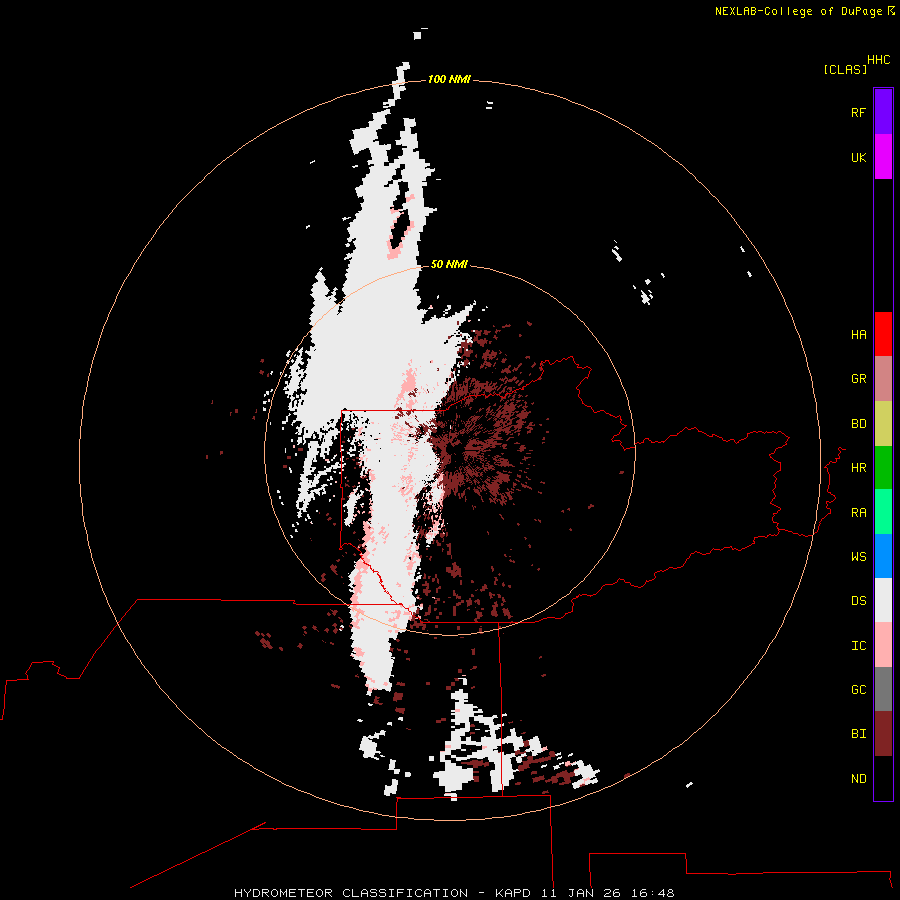Viewport: 900px width, 900px height.
Task: Click the GC legend label
Action: click(858, 690)
